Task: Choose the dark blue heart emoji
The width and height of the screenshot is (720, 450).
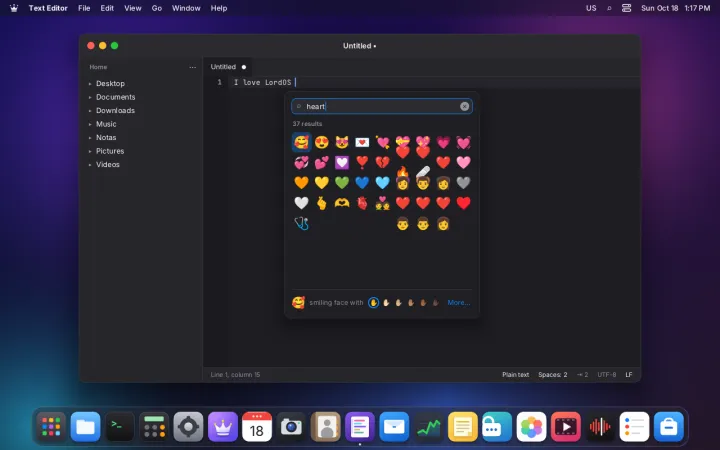Action: click(362, 183)
